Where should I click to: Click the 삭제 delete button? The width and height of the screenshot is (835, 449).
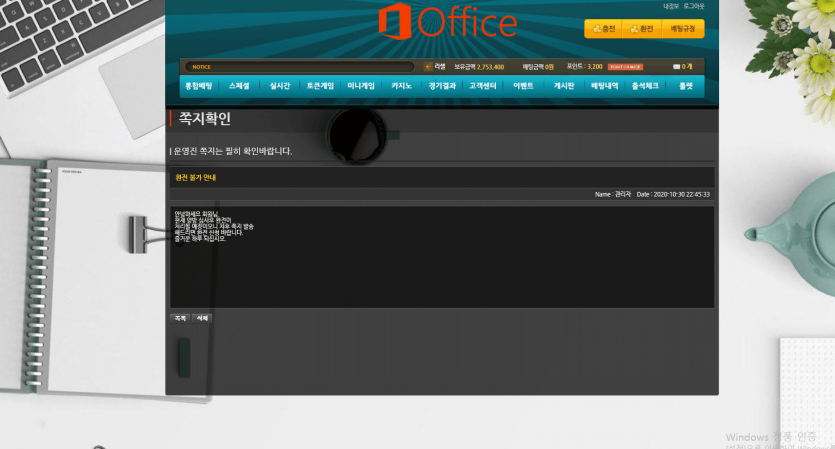[202, 318]
